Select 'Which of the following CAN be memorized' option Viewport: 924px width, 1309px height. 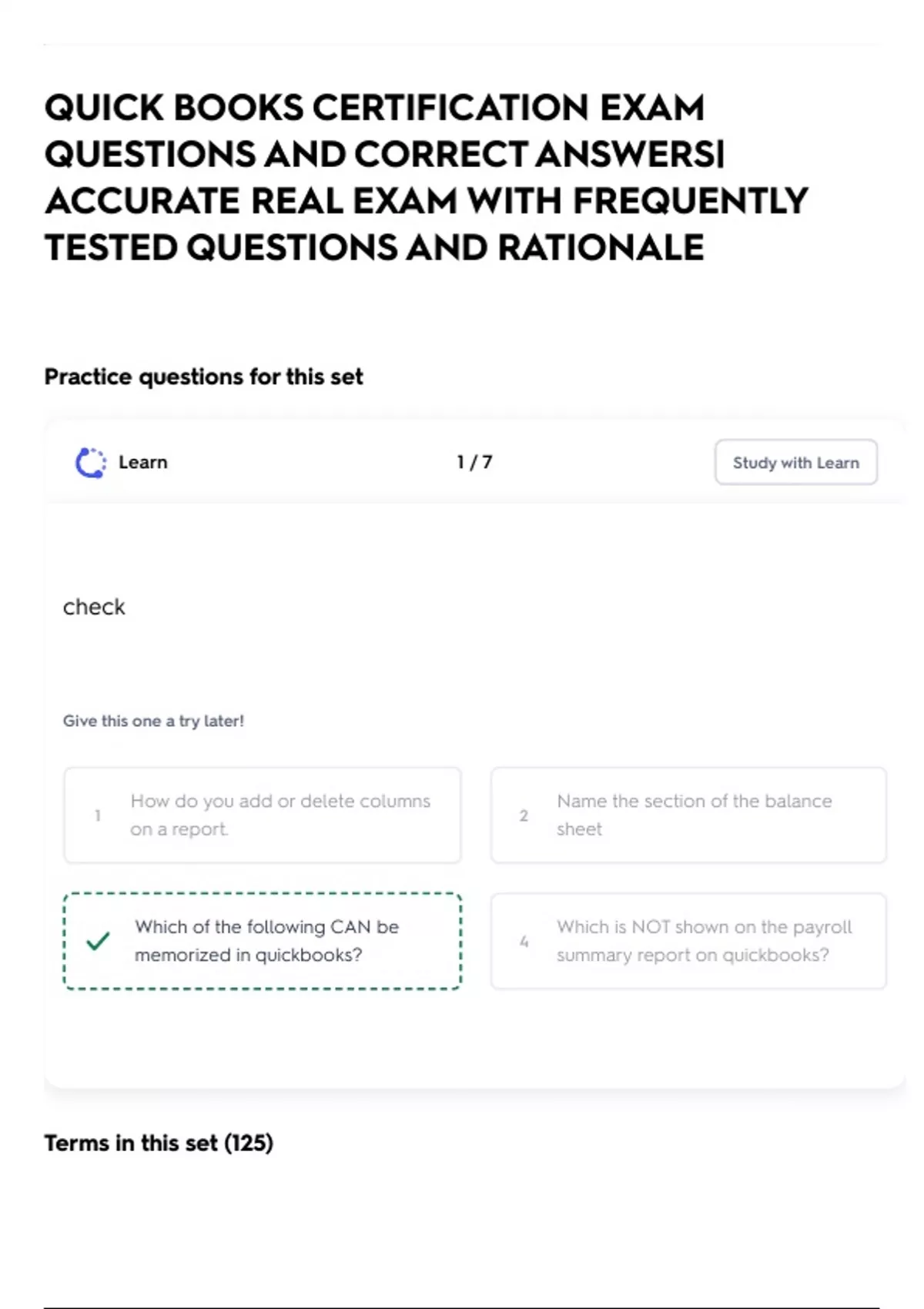[263, 941]
